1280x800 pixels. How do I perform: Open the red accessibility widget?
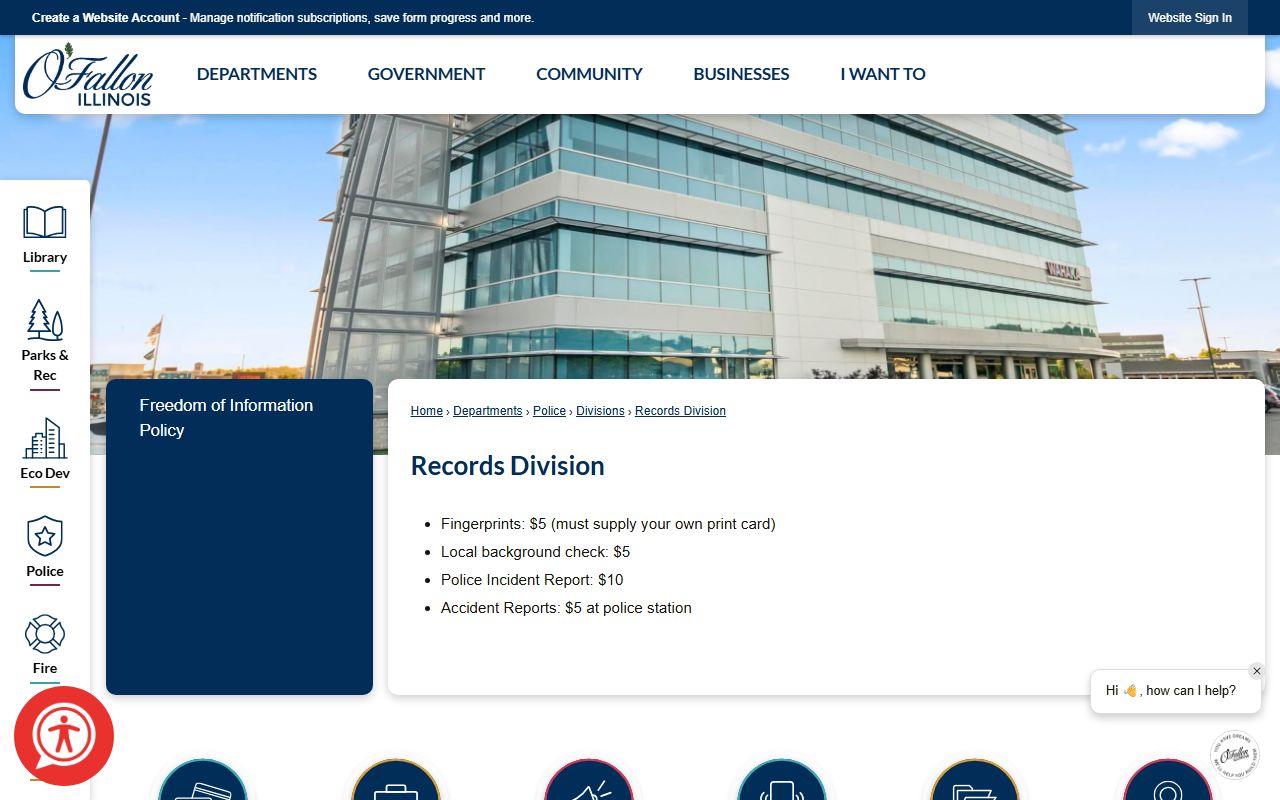(64, 736)
